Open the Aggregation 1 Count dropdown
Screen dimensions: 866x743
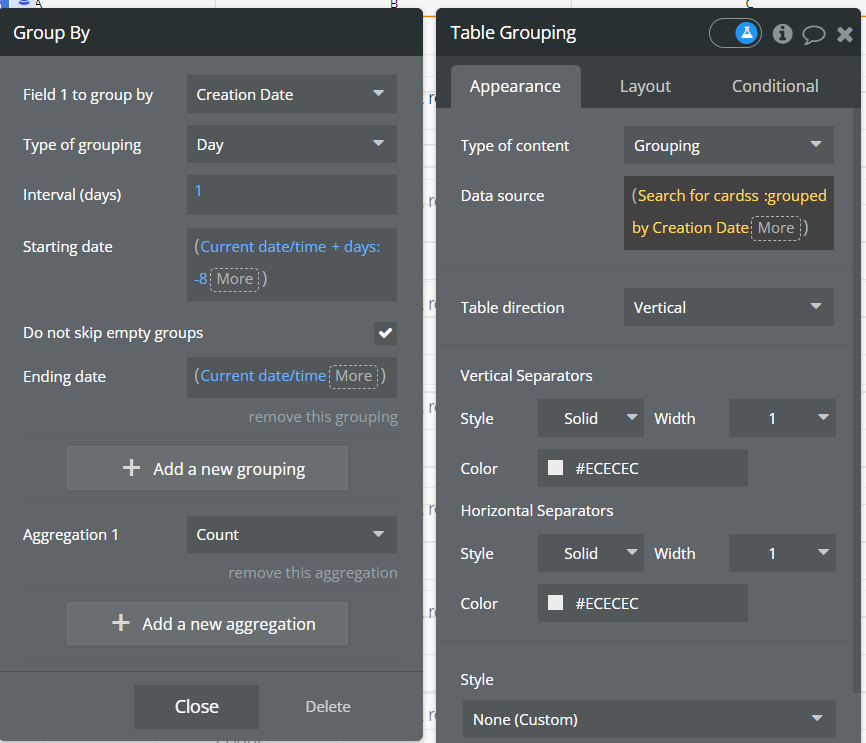coord(291,535)
